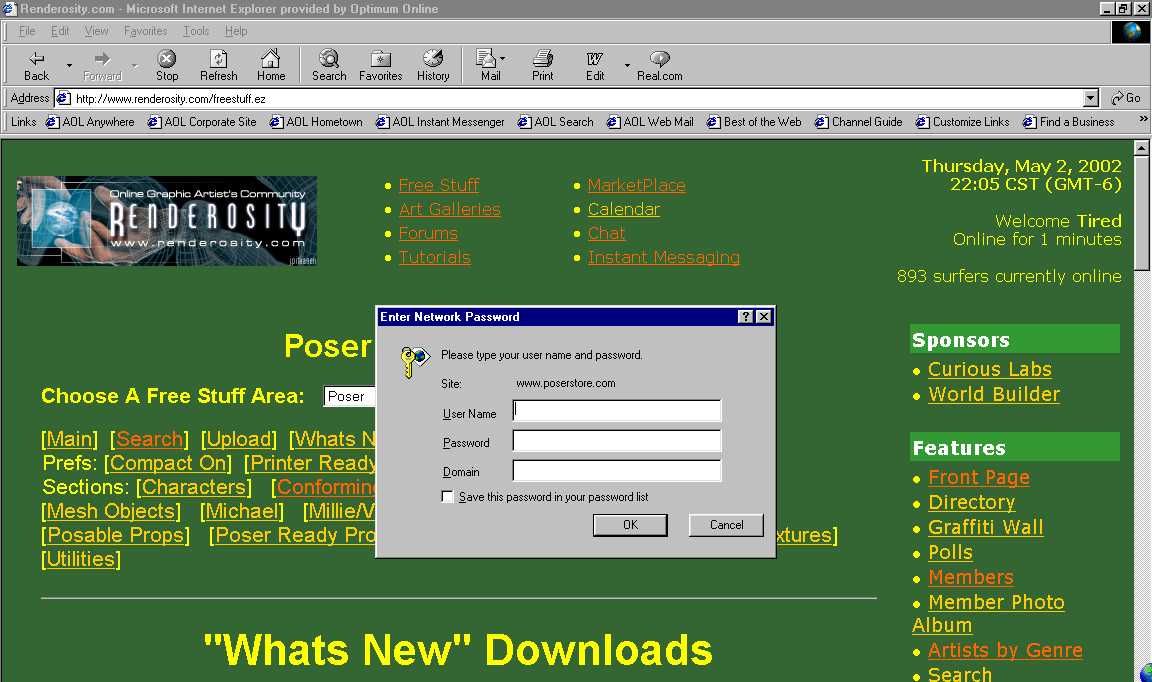Expand the address bar dropdown arrow

[1091, 98]
